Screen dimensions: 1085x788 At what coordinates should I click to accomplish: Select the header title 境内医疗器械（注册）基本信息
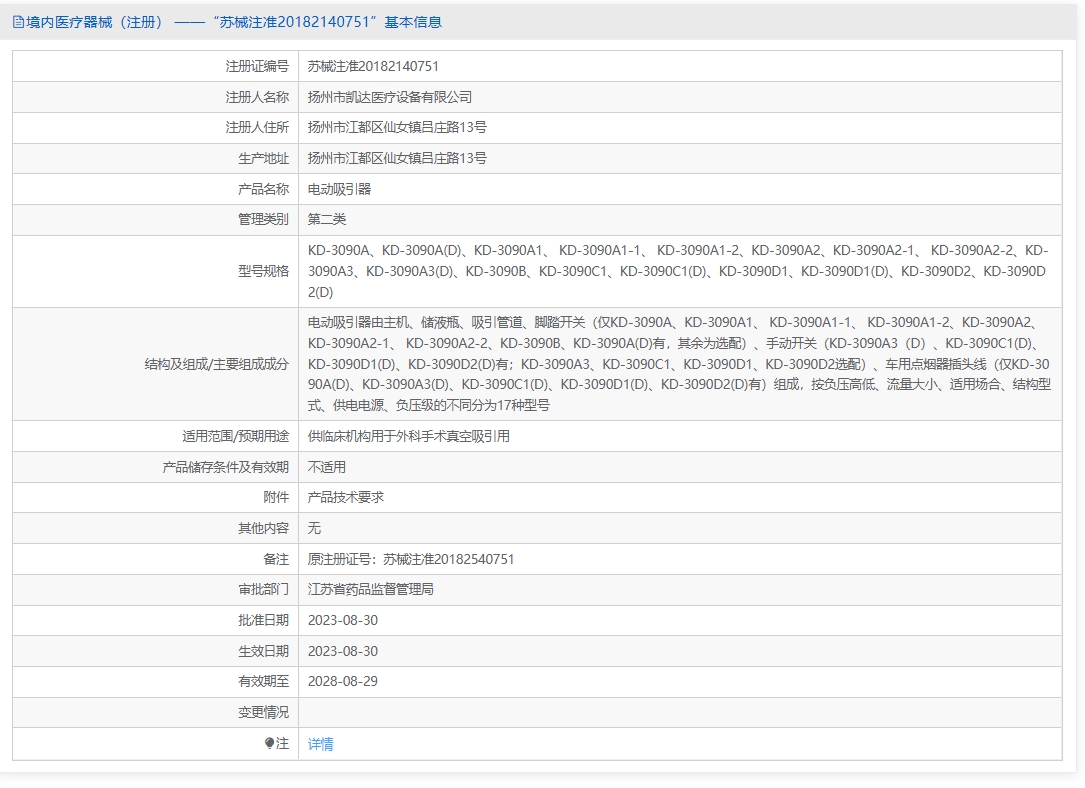[x=234, y=22]
